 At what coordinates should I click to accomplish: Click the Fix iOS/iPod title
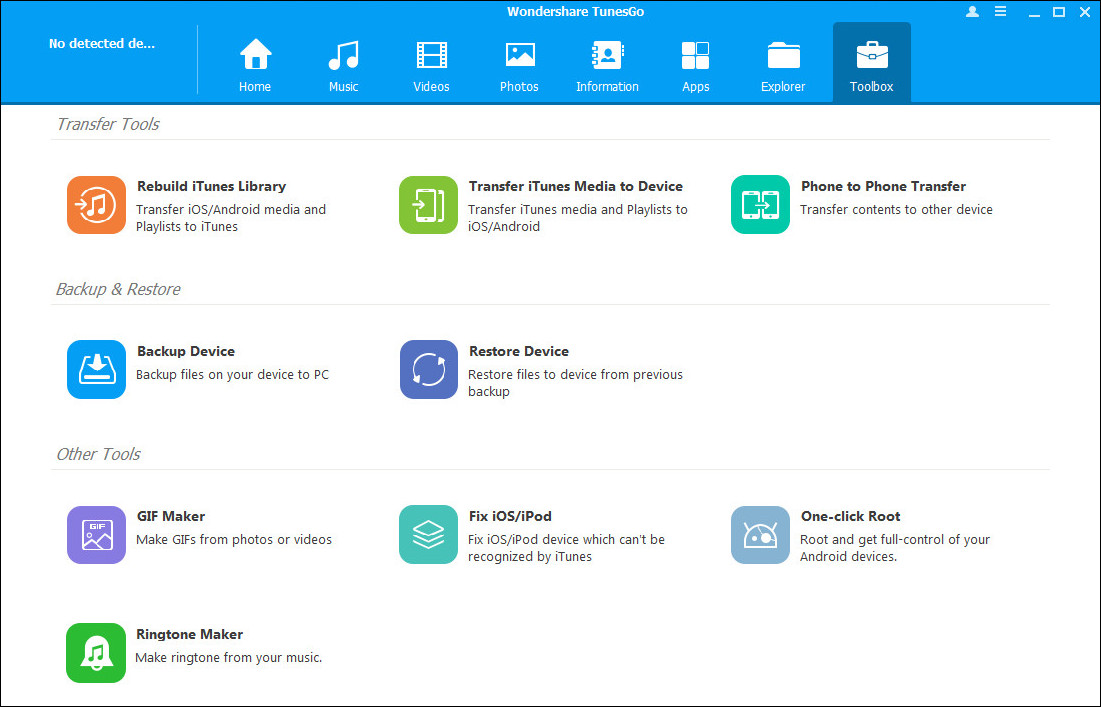[x=510, y=516]
